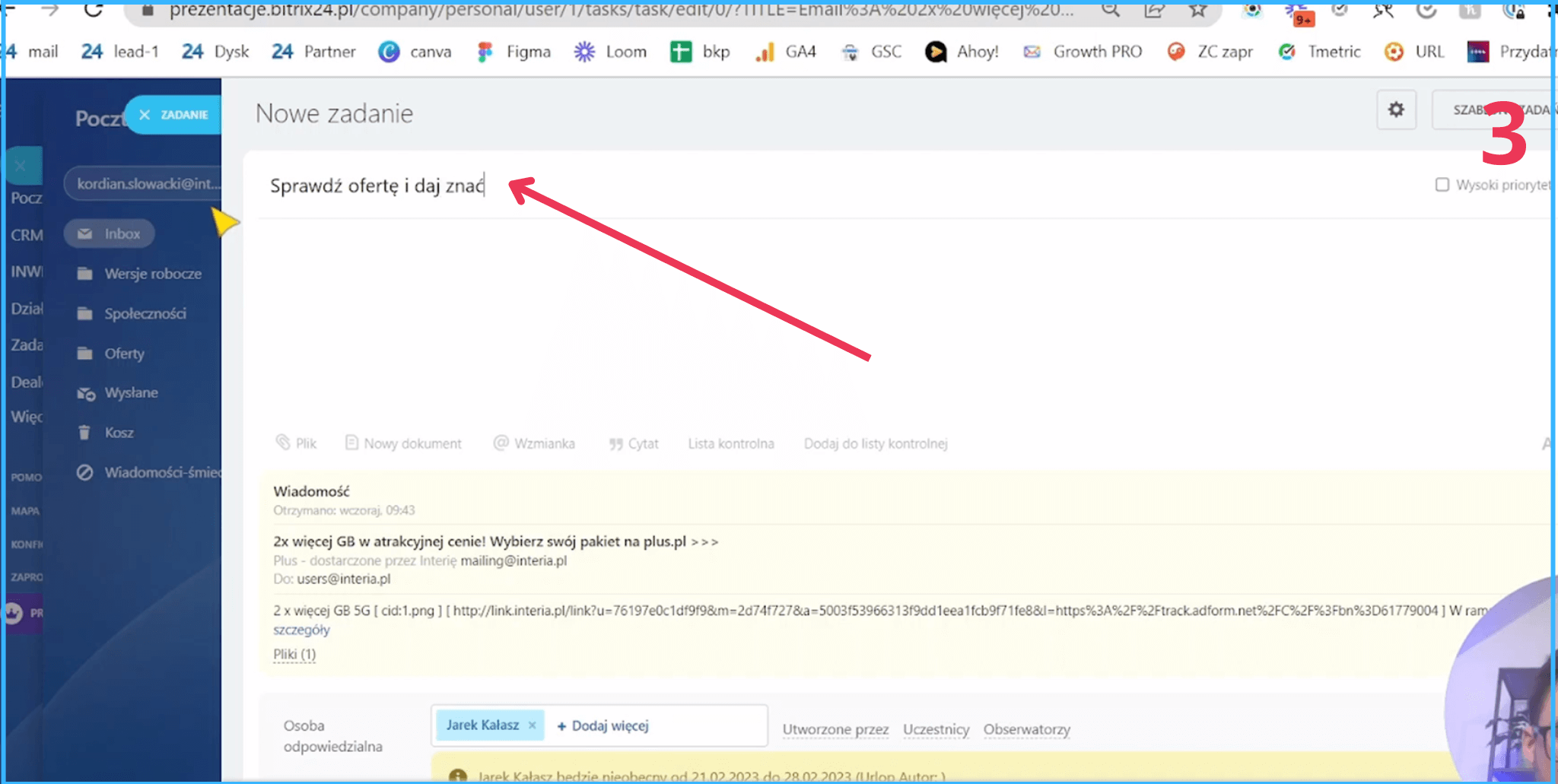Image resolution: width=1558 pixels, height=784 pixels.
Task: Click Dodaj więcej to add person
Action: [x=603, y=726]
